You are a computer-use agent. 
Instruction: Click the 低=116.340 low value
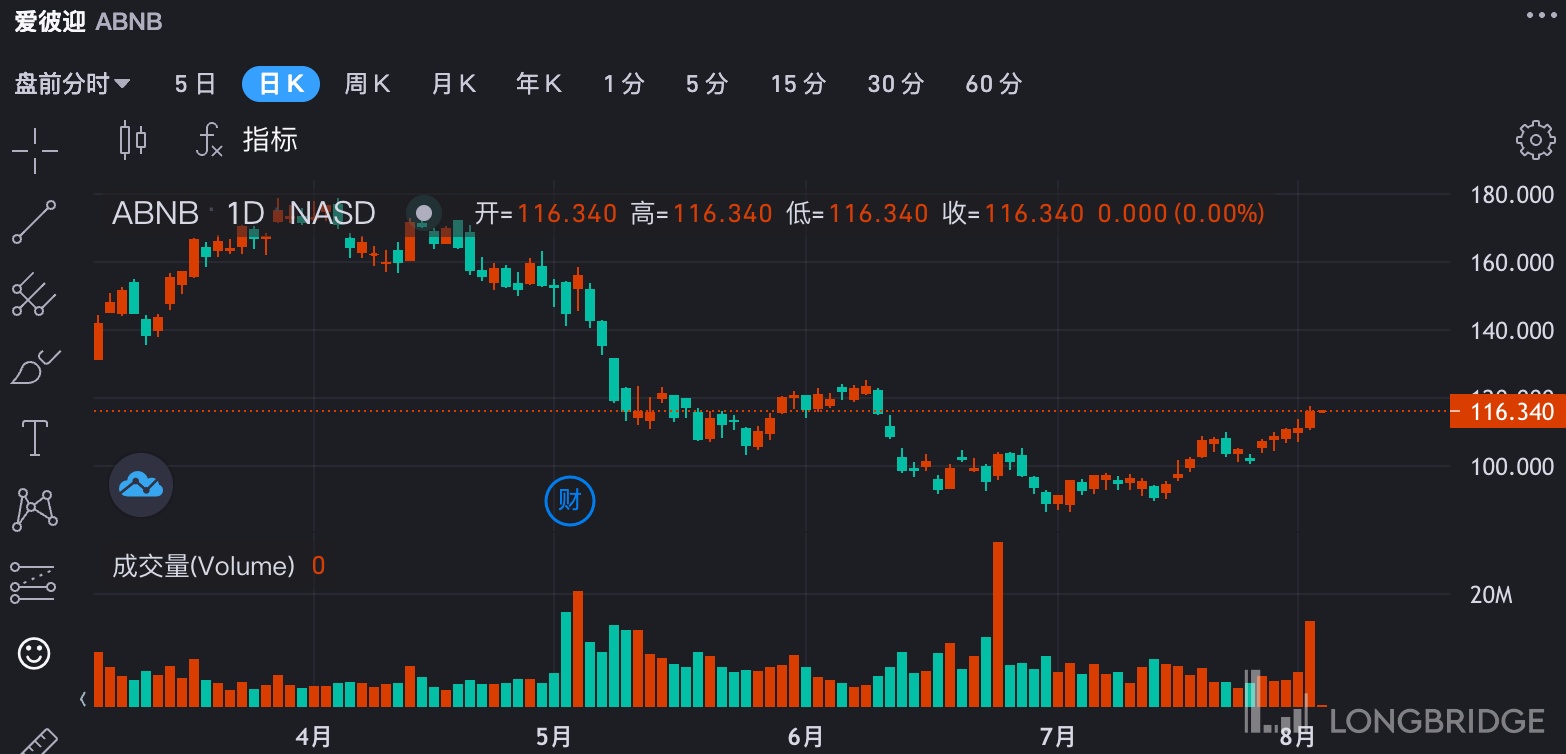pyautogui.click(x=857, y=213)
